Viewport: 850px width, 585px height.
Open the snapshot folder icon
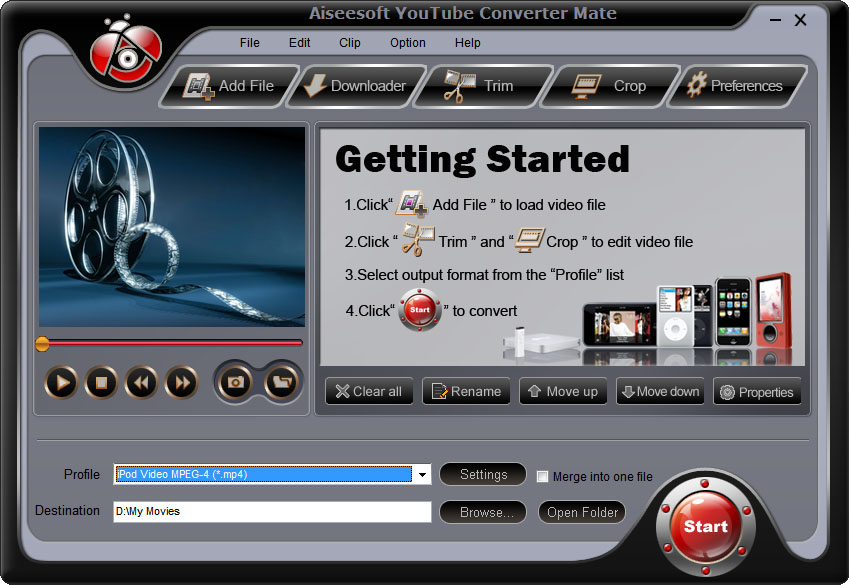coord(281,382)
